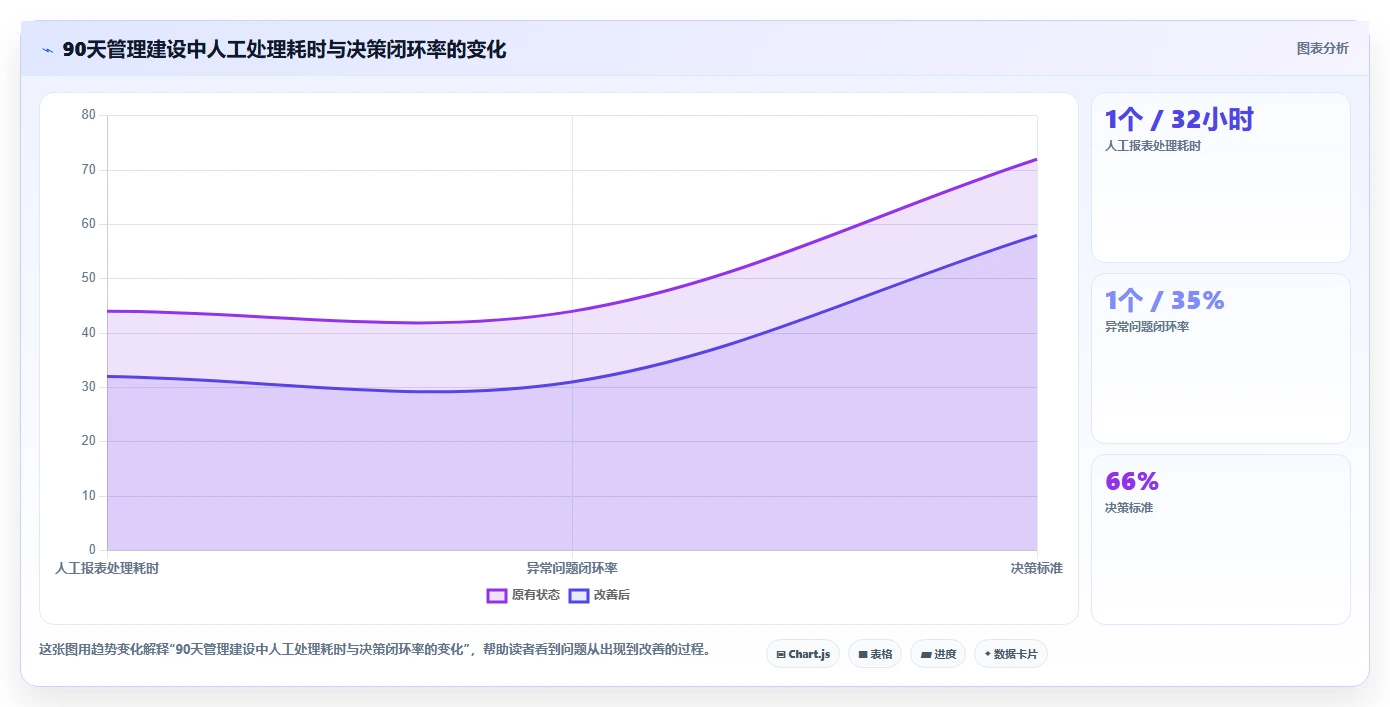
Task: Click the 图表分析 label in header
Action: pos(1322,48)
